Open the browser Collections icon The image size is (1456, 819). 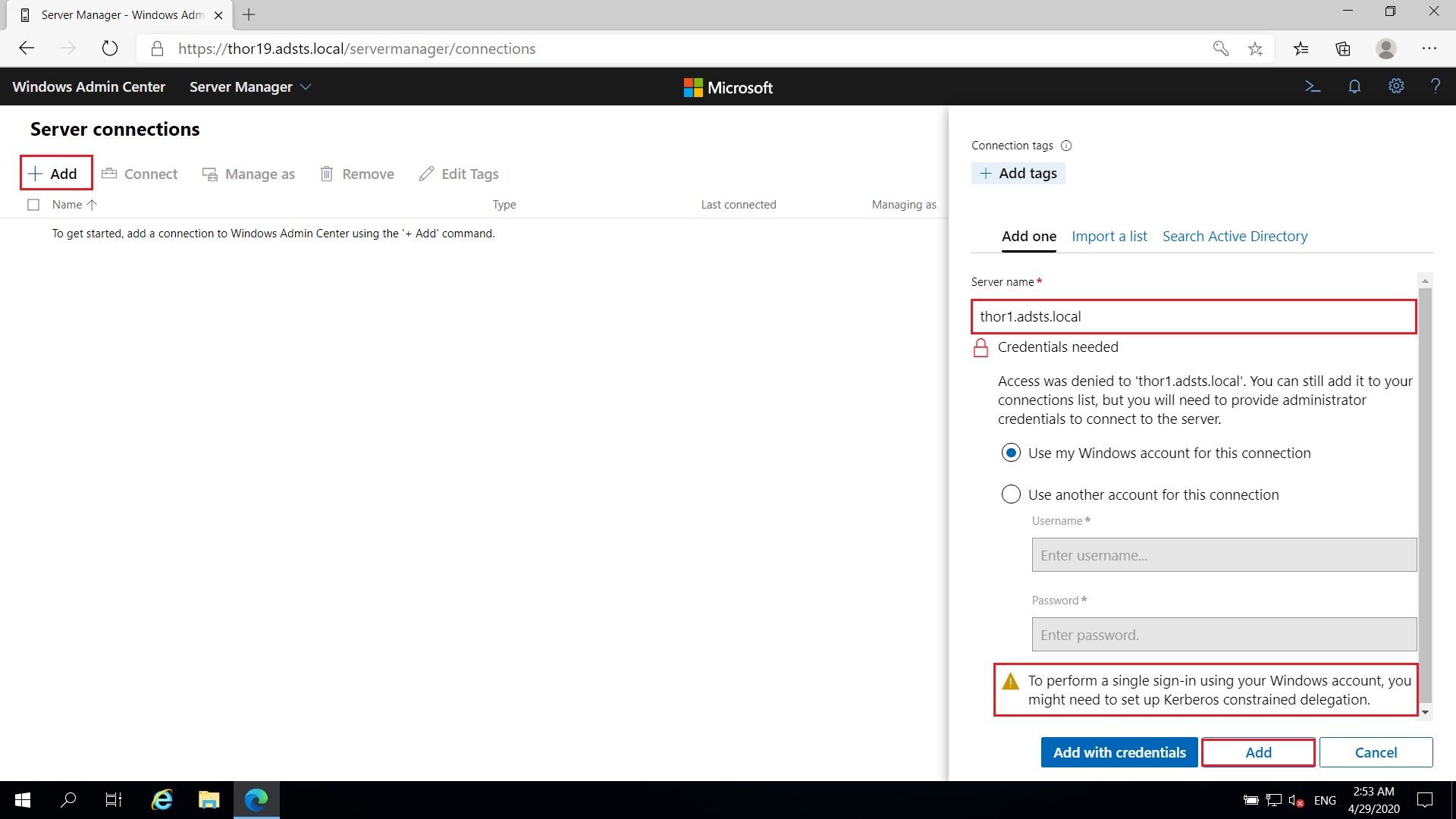click(1343, 49)
